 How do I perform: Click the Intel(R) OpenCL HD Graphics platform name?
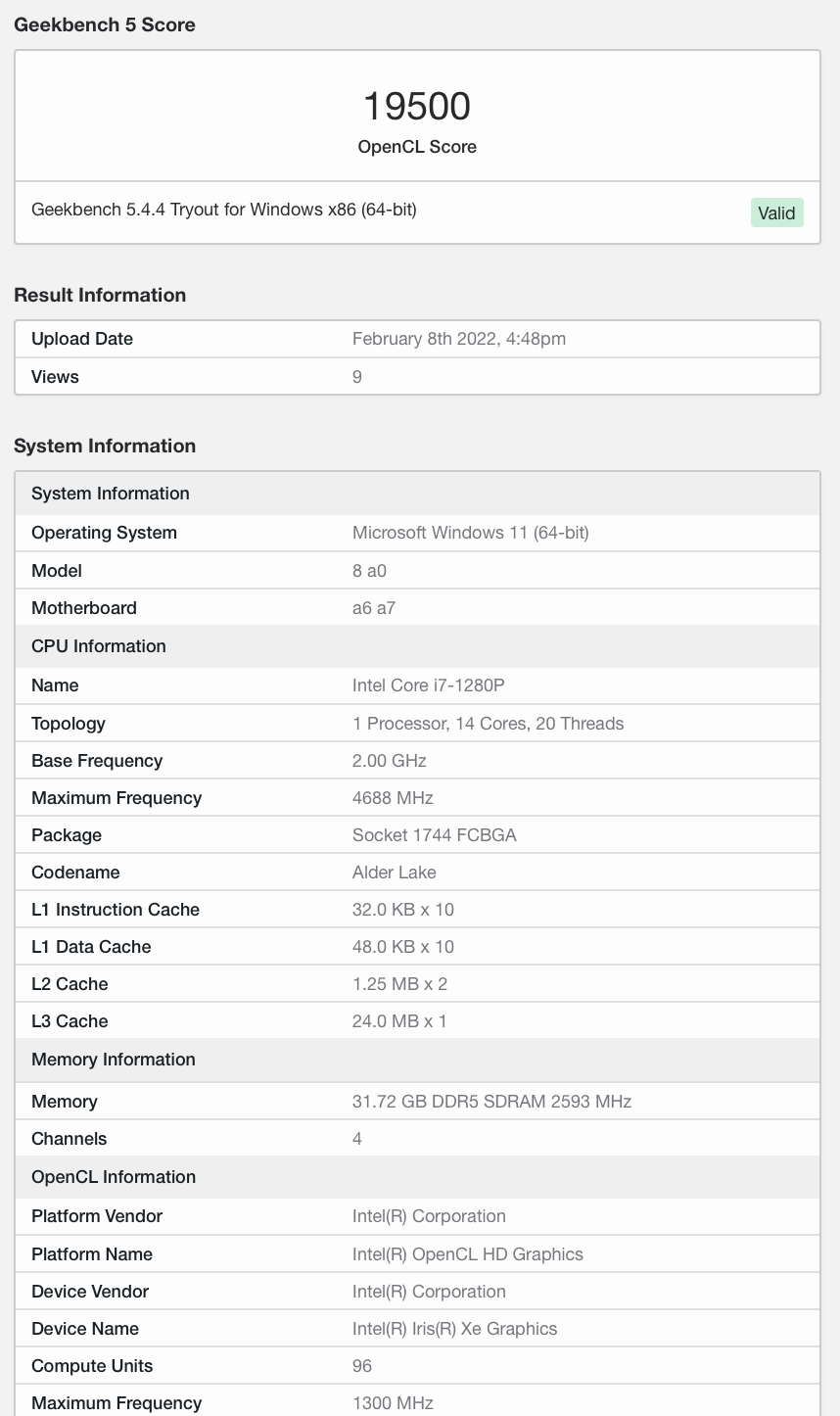[467, 1254]
